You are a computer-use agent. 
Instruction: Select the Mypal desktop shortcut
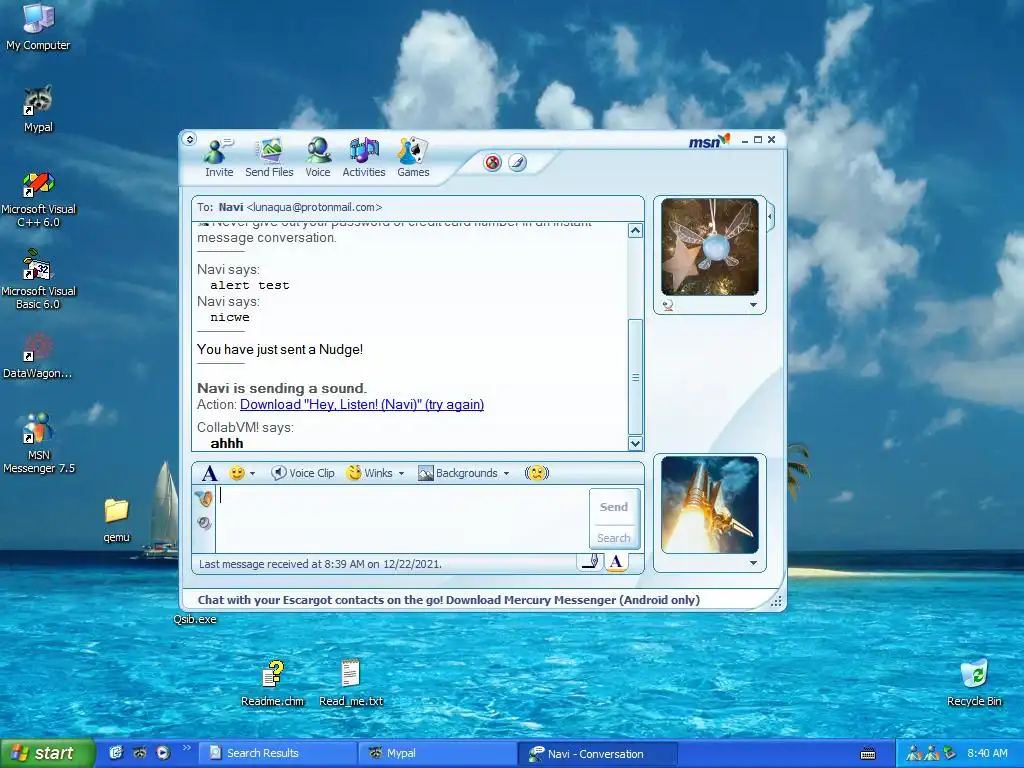click(38, 109)
